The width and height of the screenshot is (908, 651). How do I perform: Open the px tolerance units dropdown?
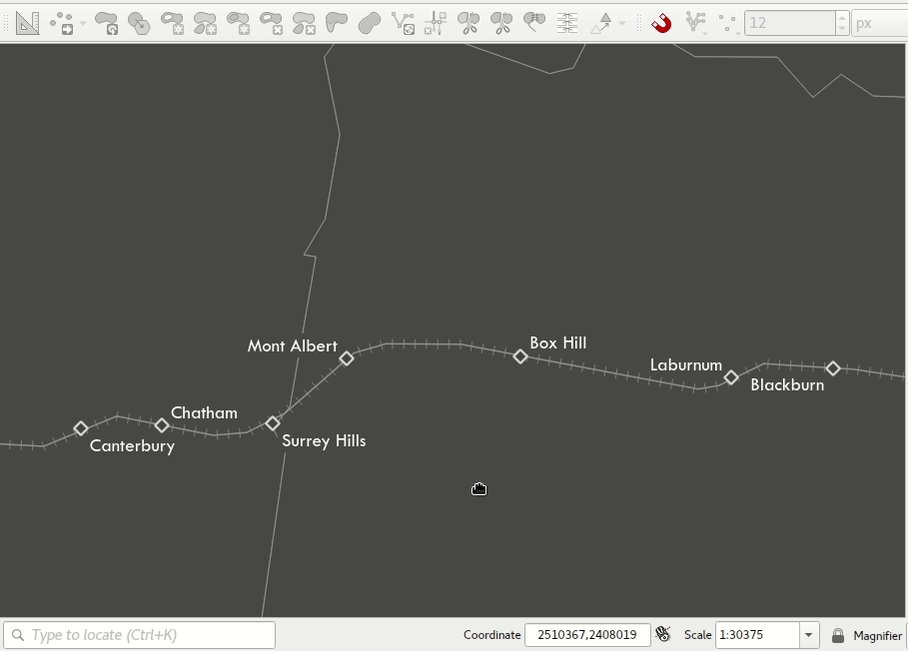coord(880,23)
